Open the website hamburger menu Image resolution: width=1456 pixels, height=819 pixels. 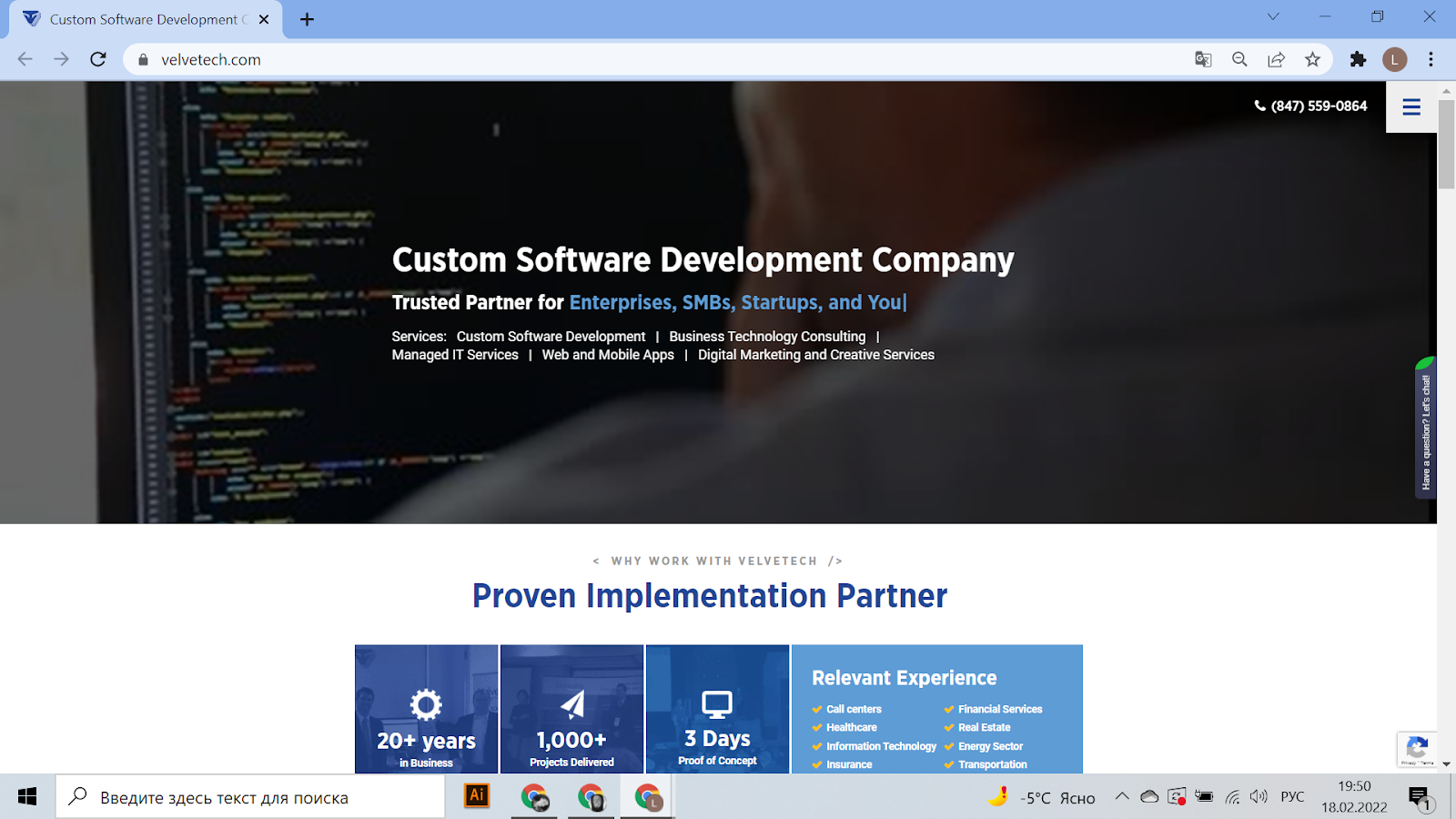(x=1411, y=106)
